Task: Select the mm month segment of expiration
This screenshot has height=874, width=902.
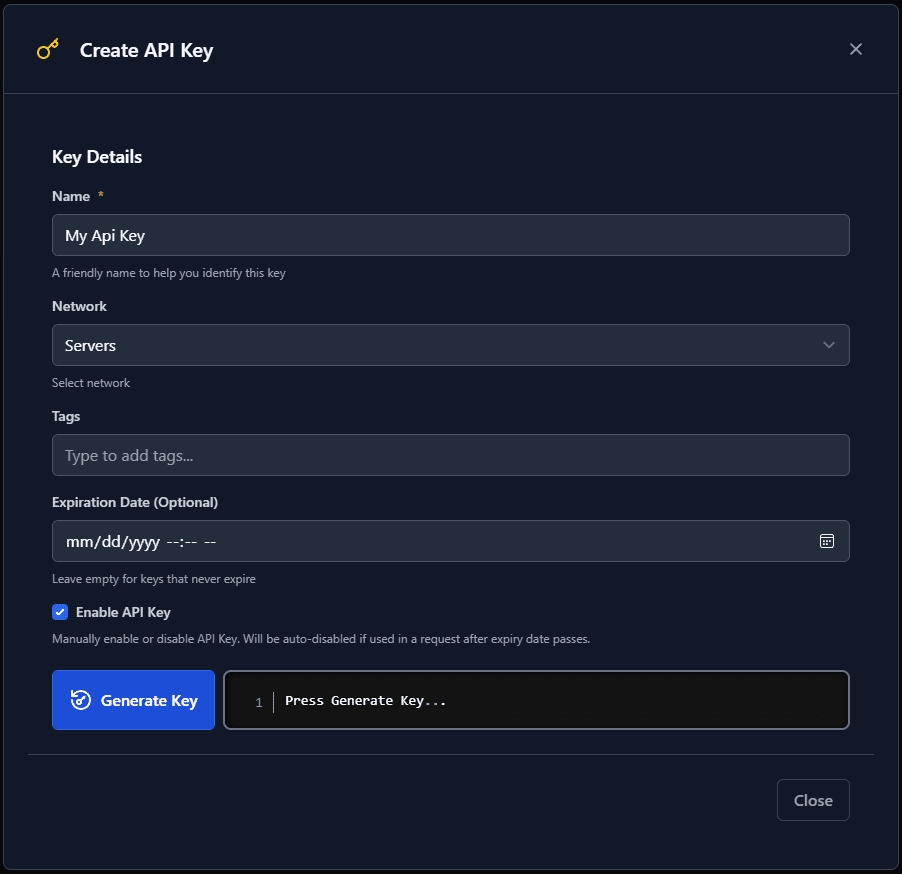Action: 78,542
